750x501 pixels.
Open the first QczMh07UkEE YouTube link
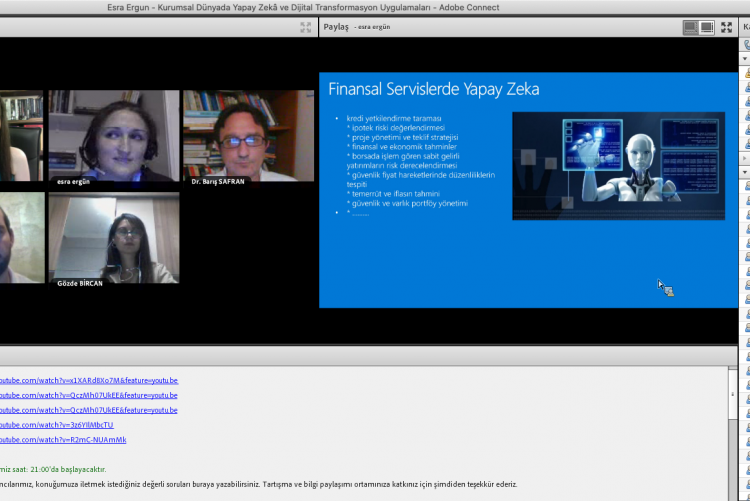88,395
